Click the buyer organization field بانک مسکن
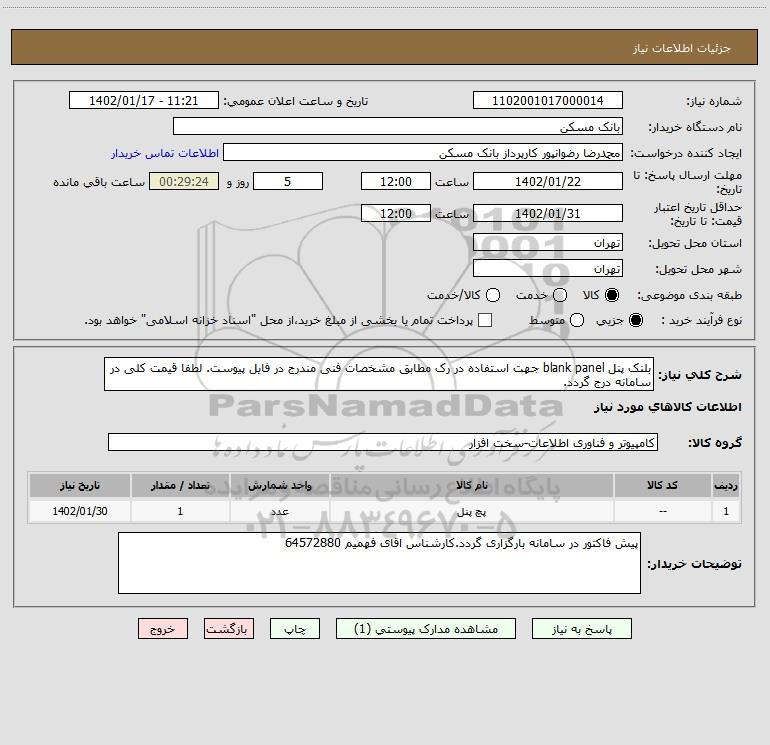 coord(398,126)
